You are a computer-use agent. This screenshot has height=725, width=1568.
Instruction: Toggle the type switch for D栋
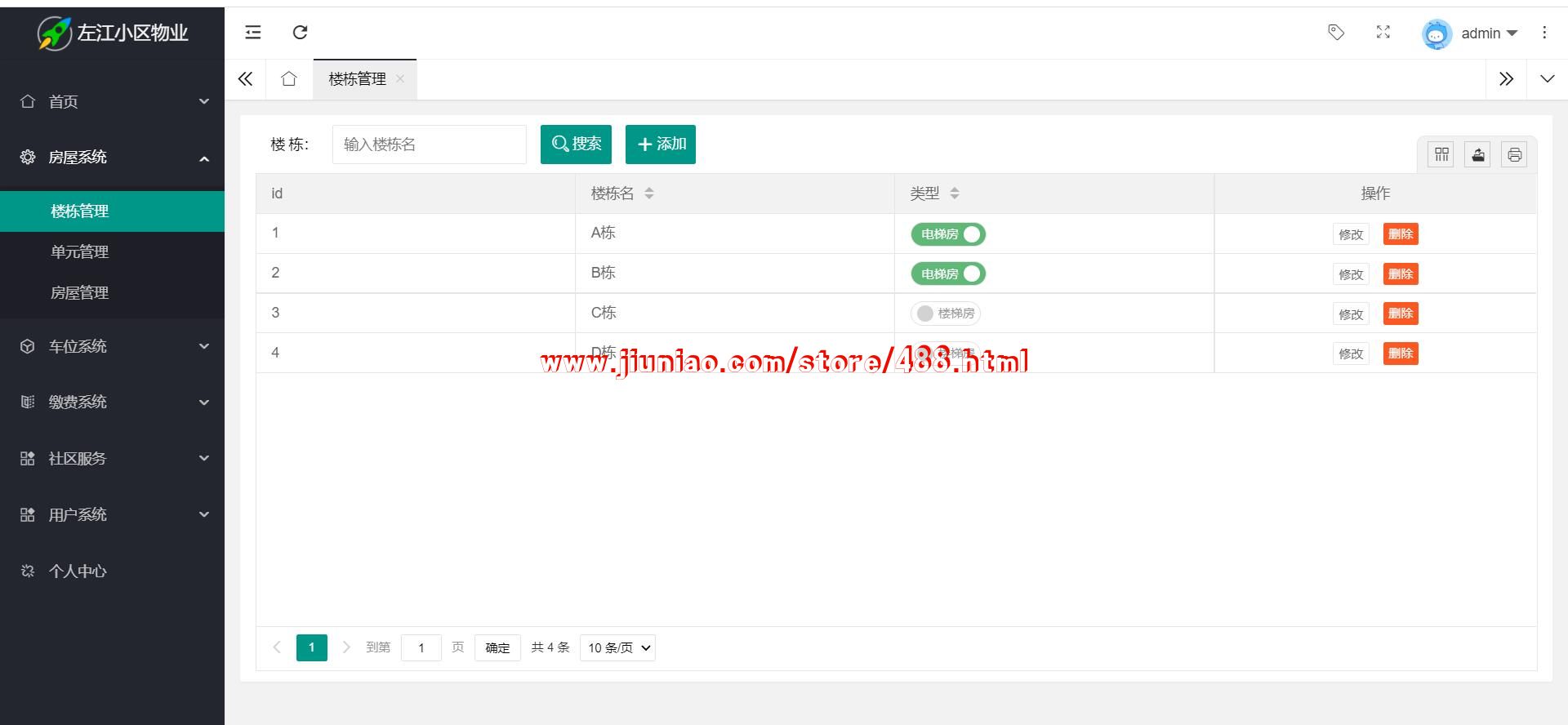(x=946, y=353)
